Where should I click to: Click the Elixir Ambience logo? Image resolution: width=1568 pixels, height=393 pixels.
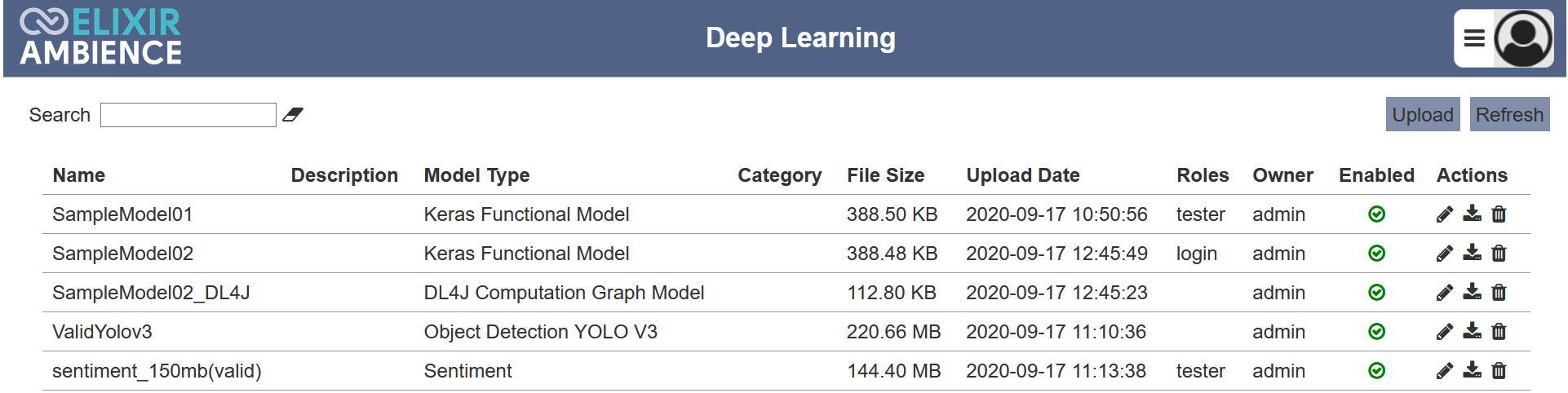coord(100,38)
